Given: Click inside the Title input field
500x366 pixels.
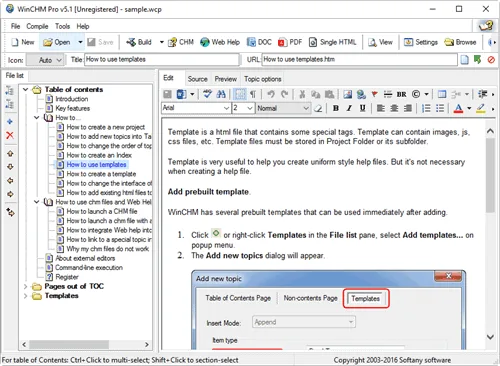Looking at the screenshot, I should pos(162,60).
